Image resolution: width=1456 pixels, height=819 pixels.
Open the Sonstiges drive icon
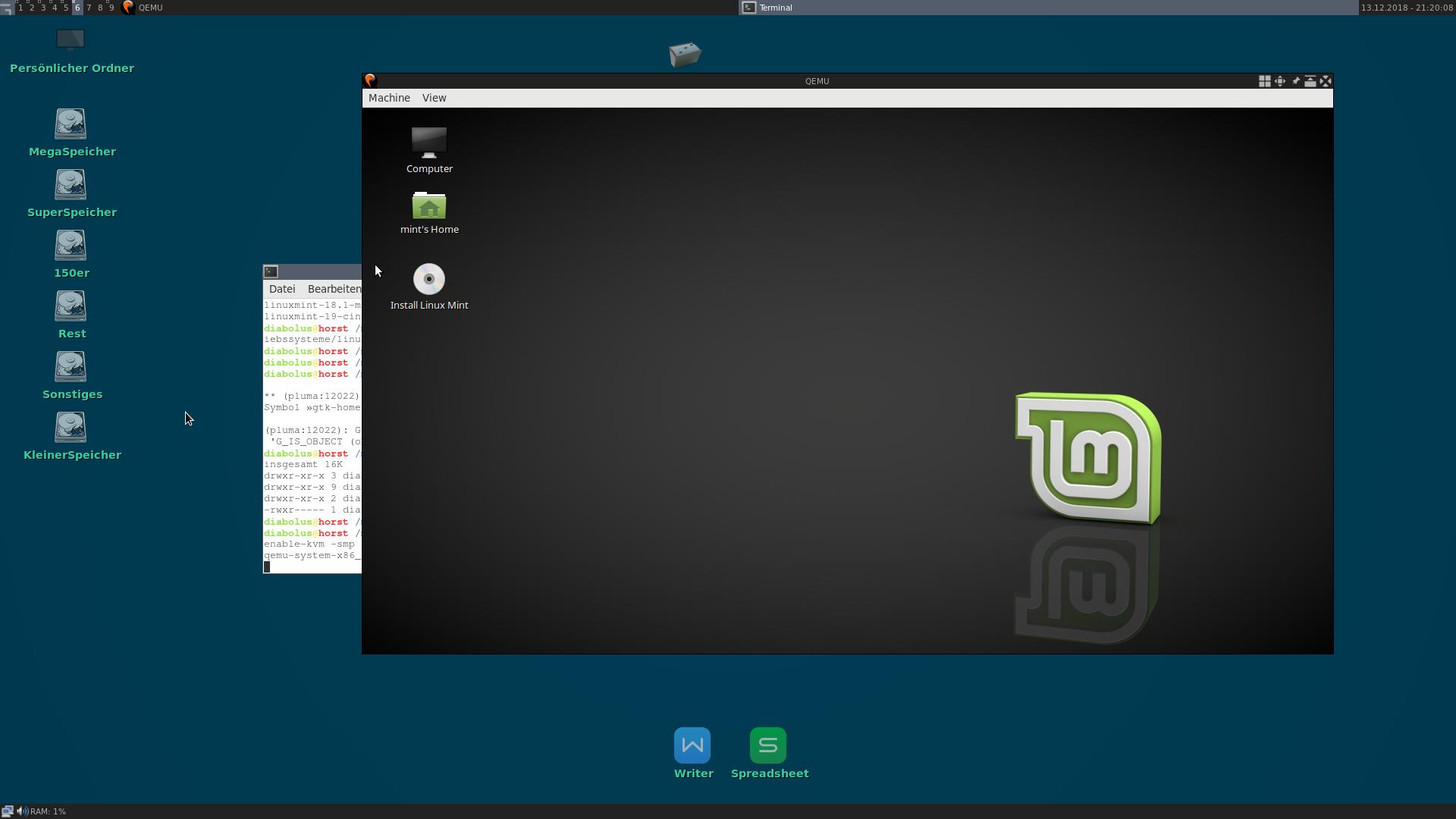[x=71, y=367]
